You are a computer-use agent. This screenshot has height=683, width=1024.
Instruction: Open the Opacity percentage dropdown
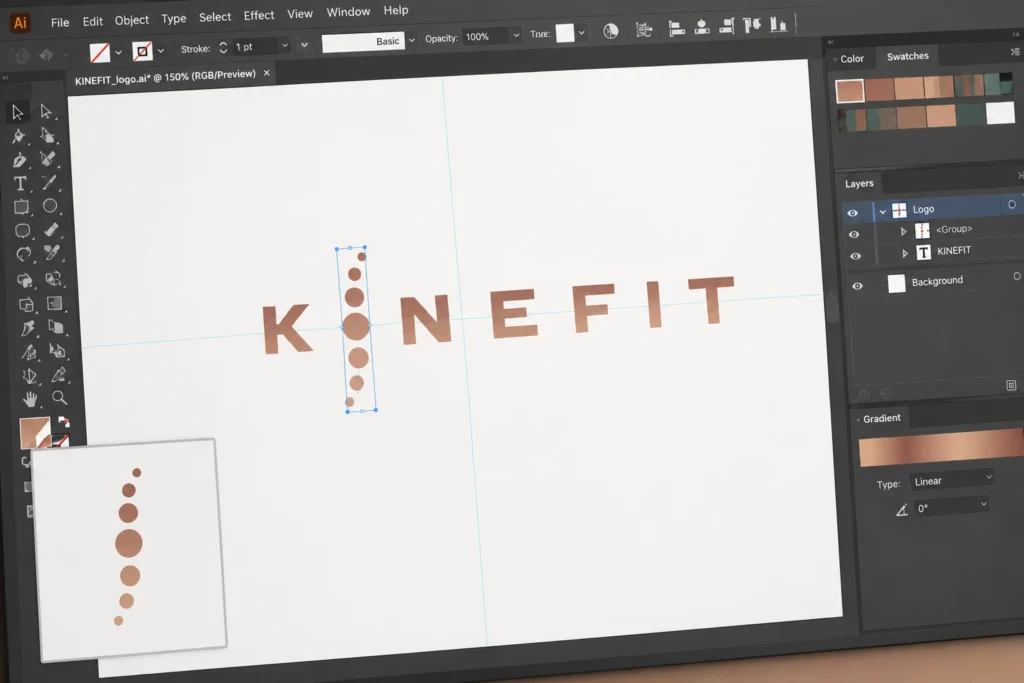516,35
